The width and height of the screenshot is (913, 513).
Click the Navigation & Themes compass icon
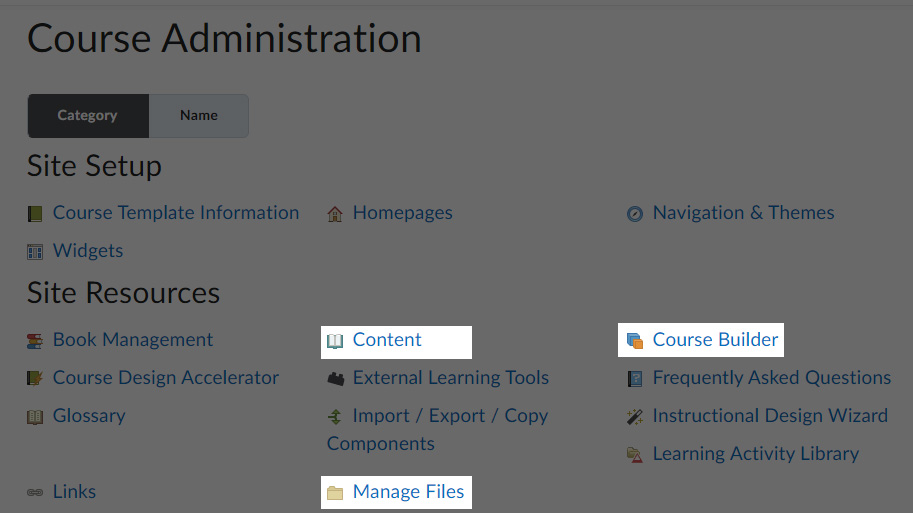(x=635, y=214)
